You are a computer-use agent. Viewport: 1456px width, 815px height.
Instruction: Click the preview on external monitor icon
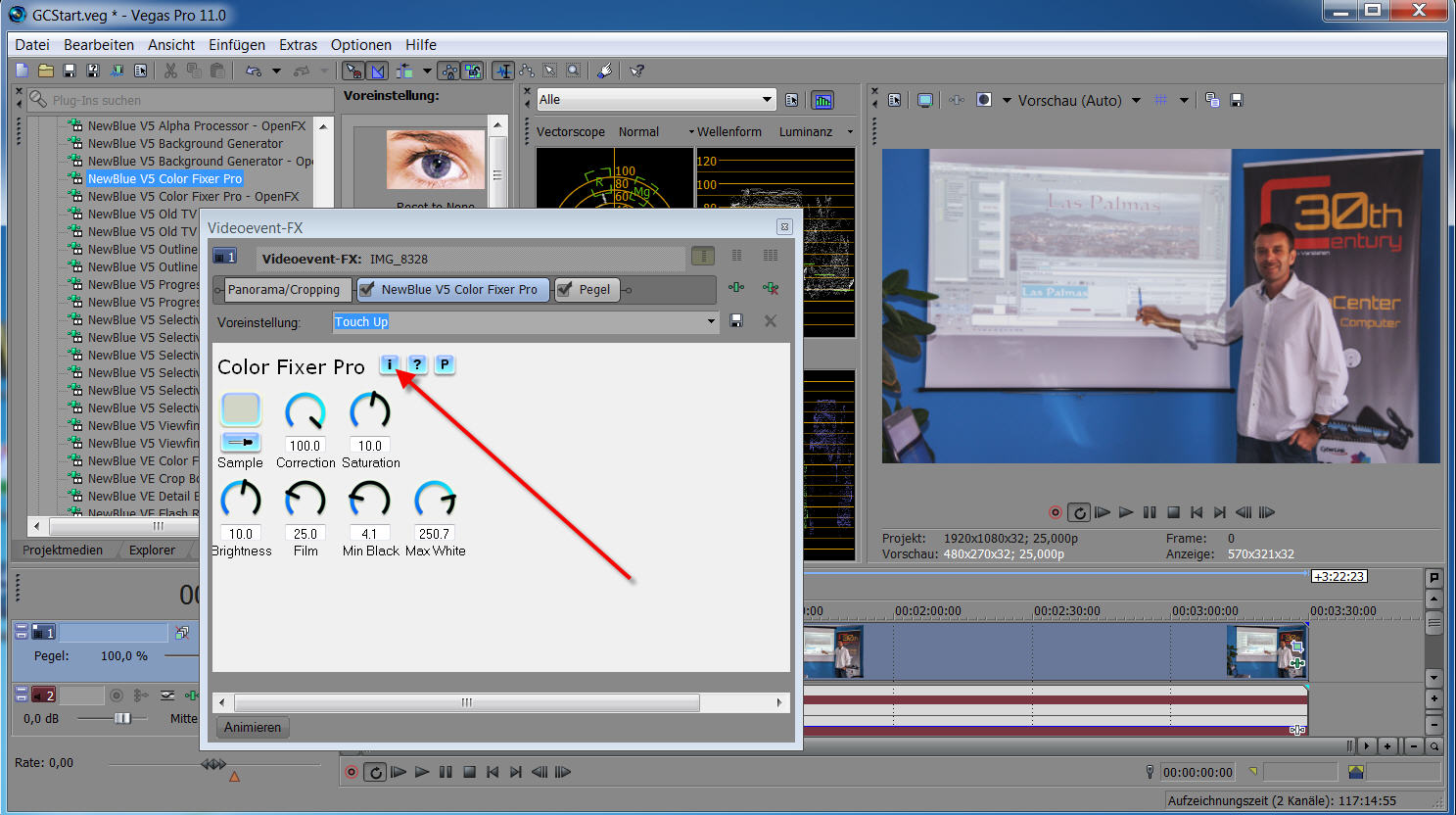(x=925, y=100)
